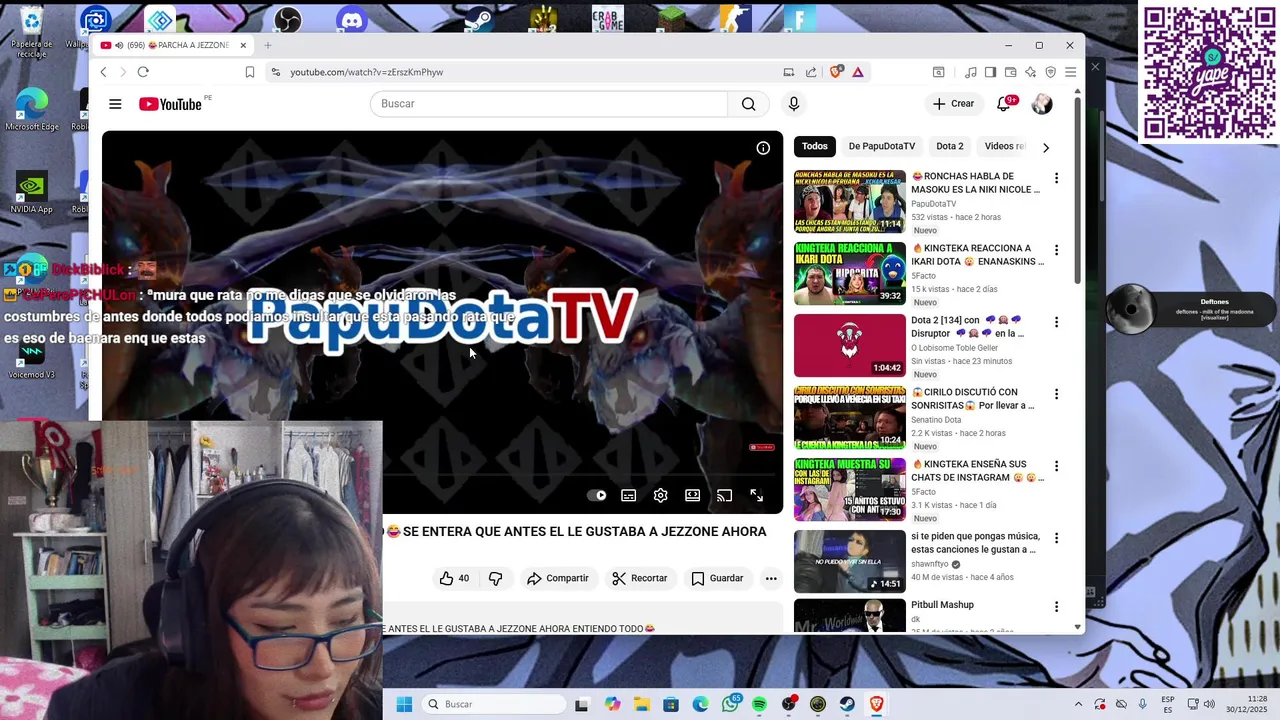Open Brave main menu
Screen dimensions: 1280x720
[x=1070, y=72]
